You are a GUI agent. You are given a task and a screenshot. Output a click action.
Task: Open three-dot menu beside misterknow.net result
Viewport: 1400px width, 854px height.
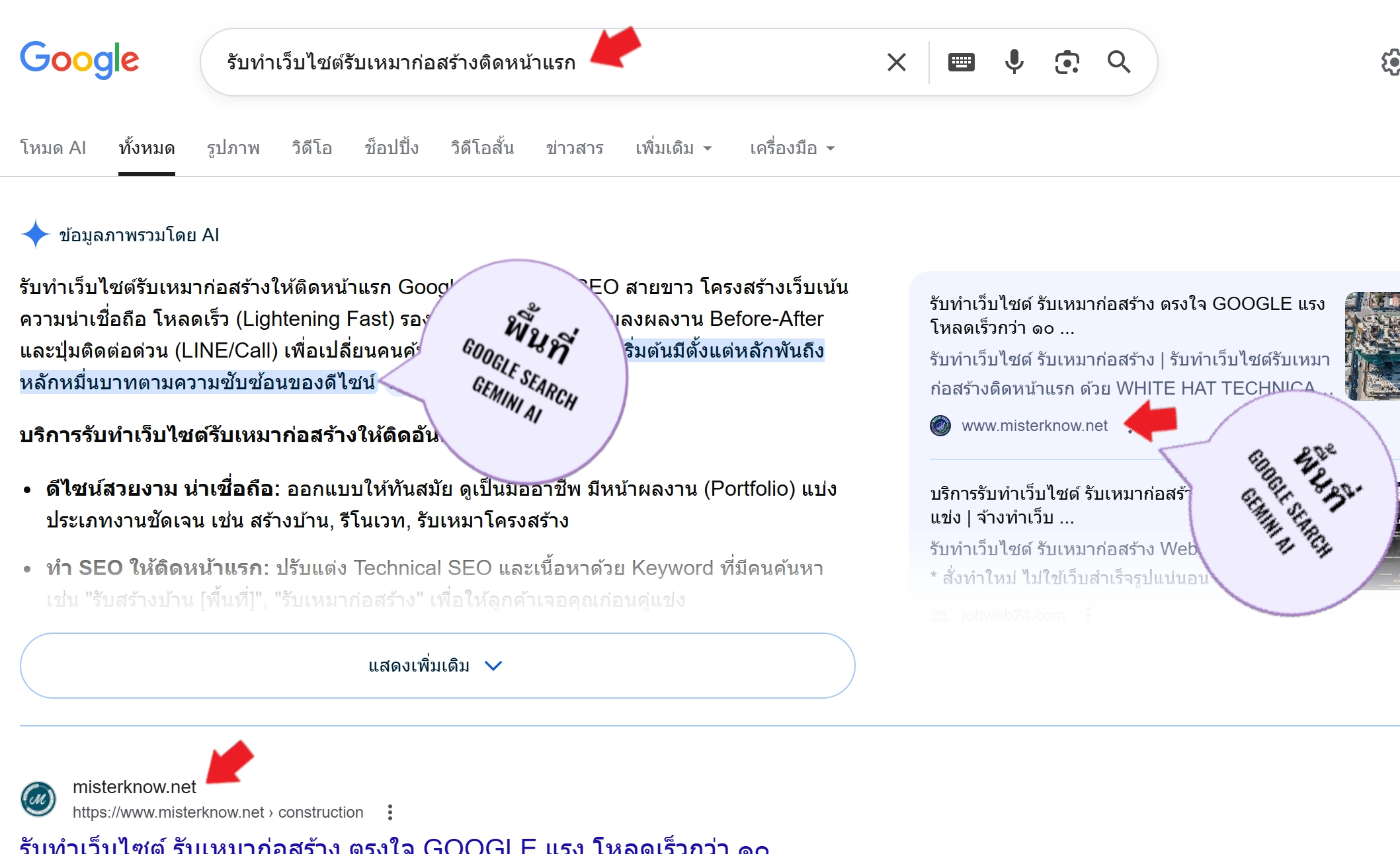[390, 812]
